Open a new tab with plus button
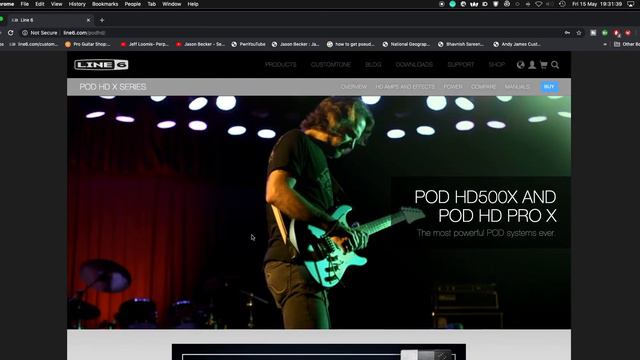This screenshot has height=360, width=640. [x=102, y=20]
